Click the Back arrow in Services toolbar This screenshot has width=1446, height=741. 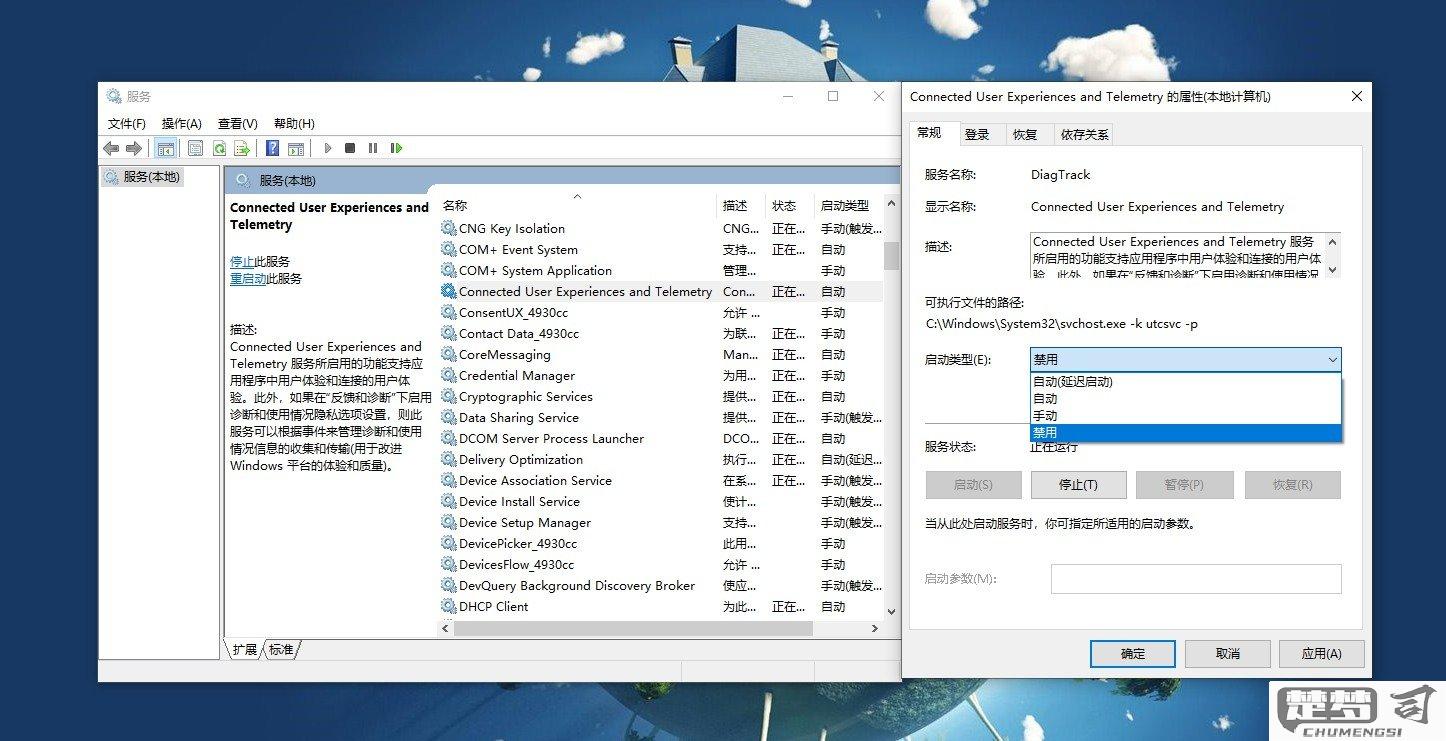pos(111,148)
